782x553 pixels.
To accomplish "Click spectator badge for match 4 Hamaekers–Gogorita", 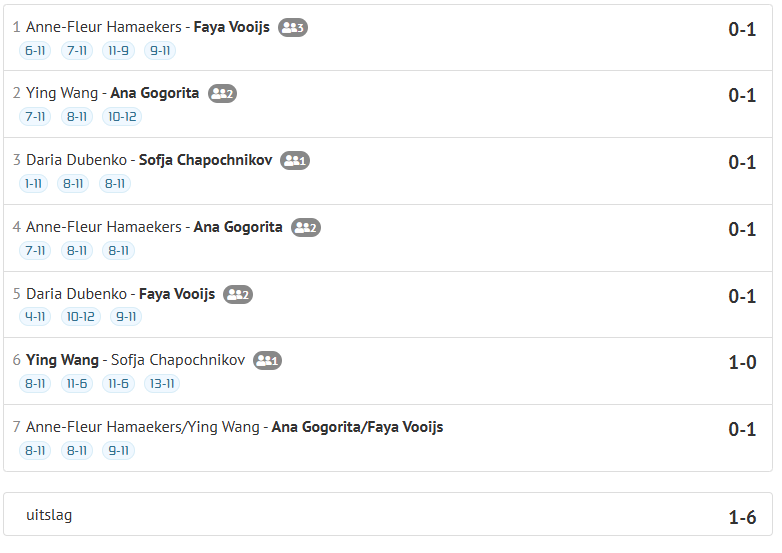I will point(306,228).
